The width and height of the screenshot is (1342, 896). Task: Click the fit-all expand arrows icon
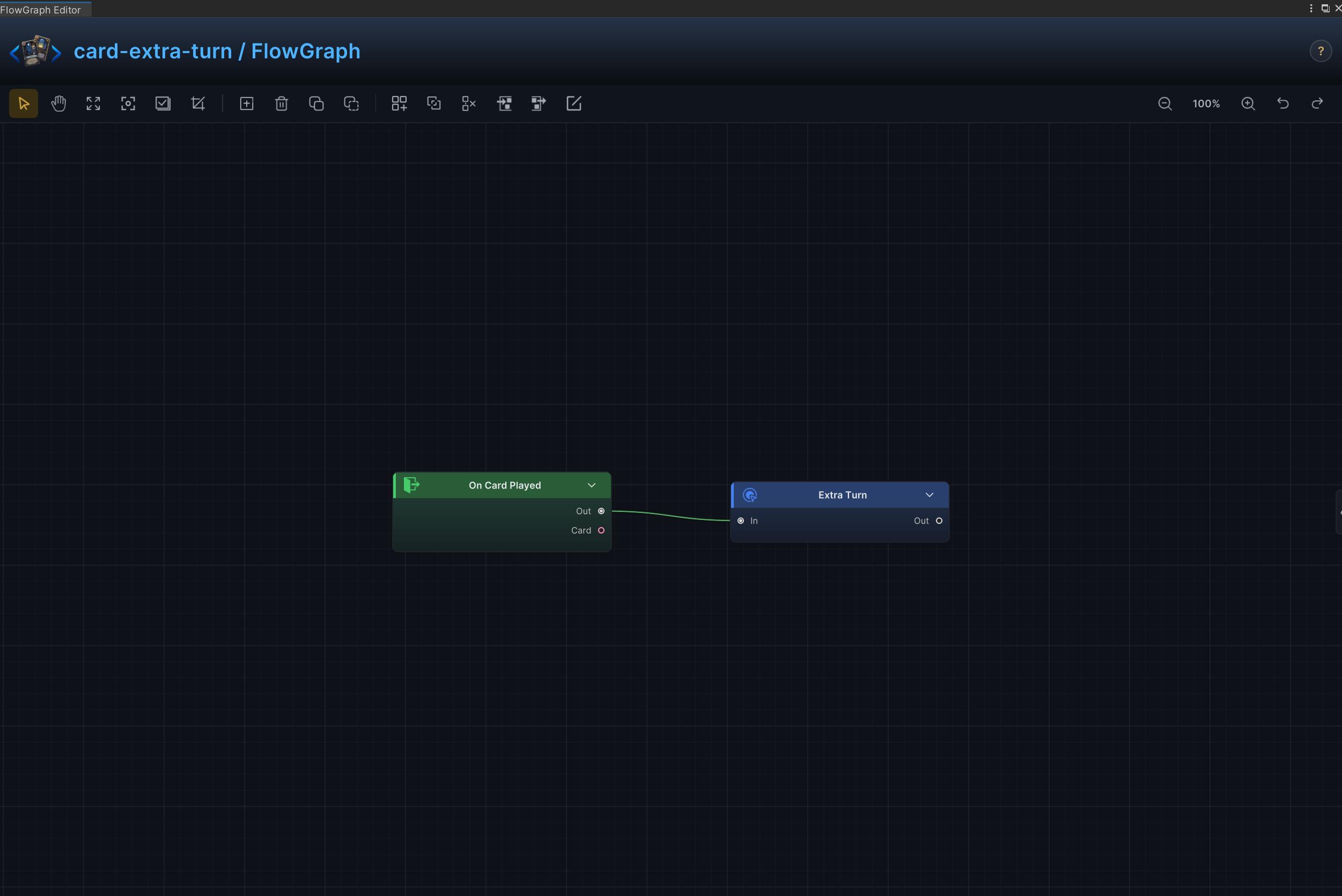[x=93, y=103]
